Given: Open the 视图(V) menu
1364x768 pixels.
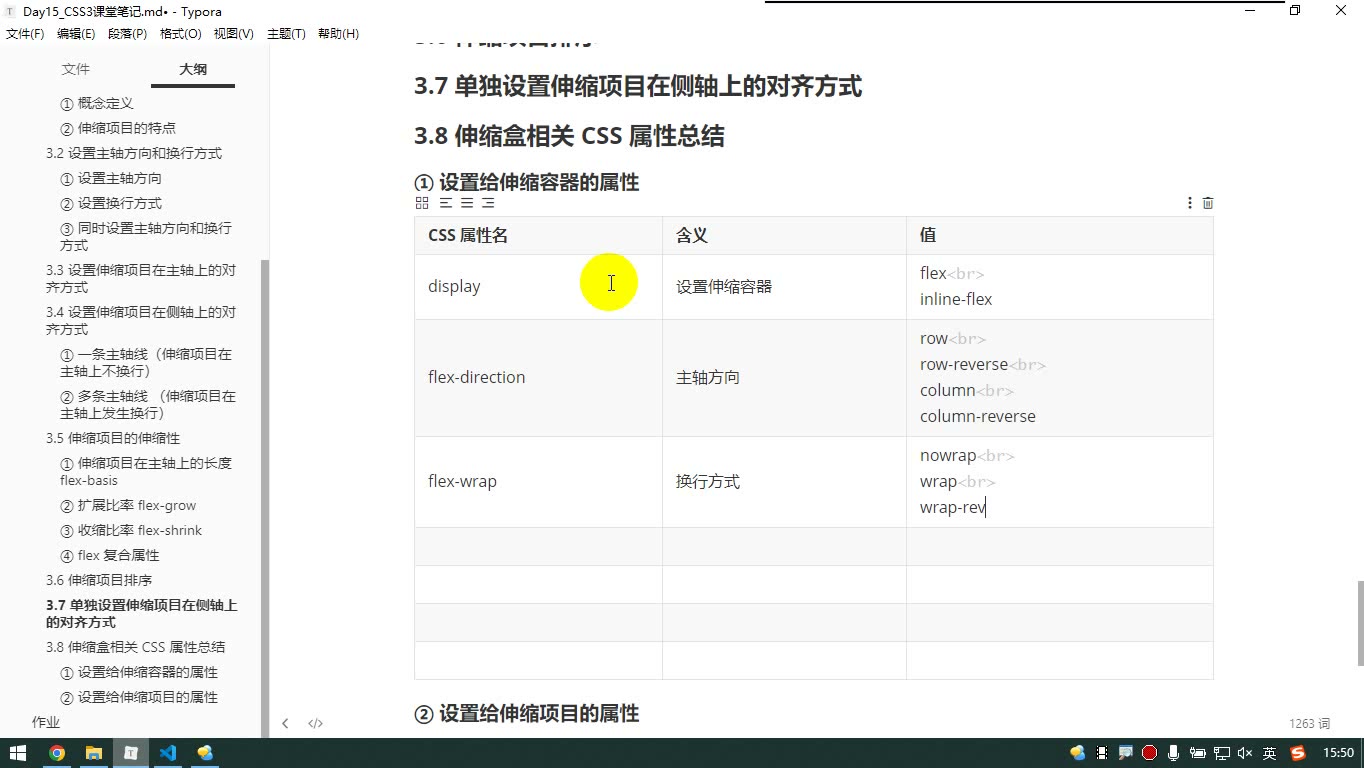Looking at the screenshot, I should [234, 34].
